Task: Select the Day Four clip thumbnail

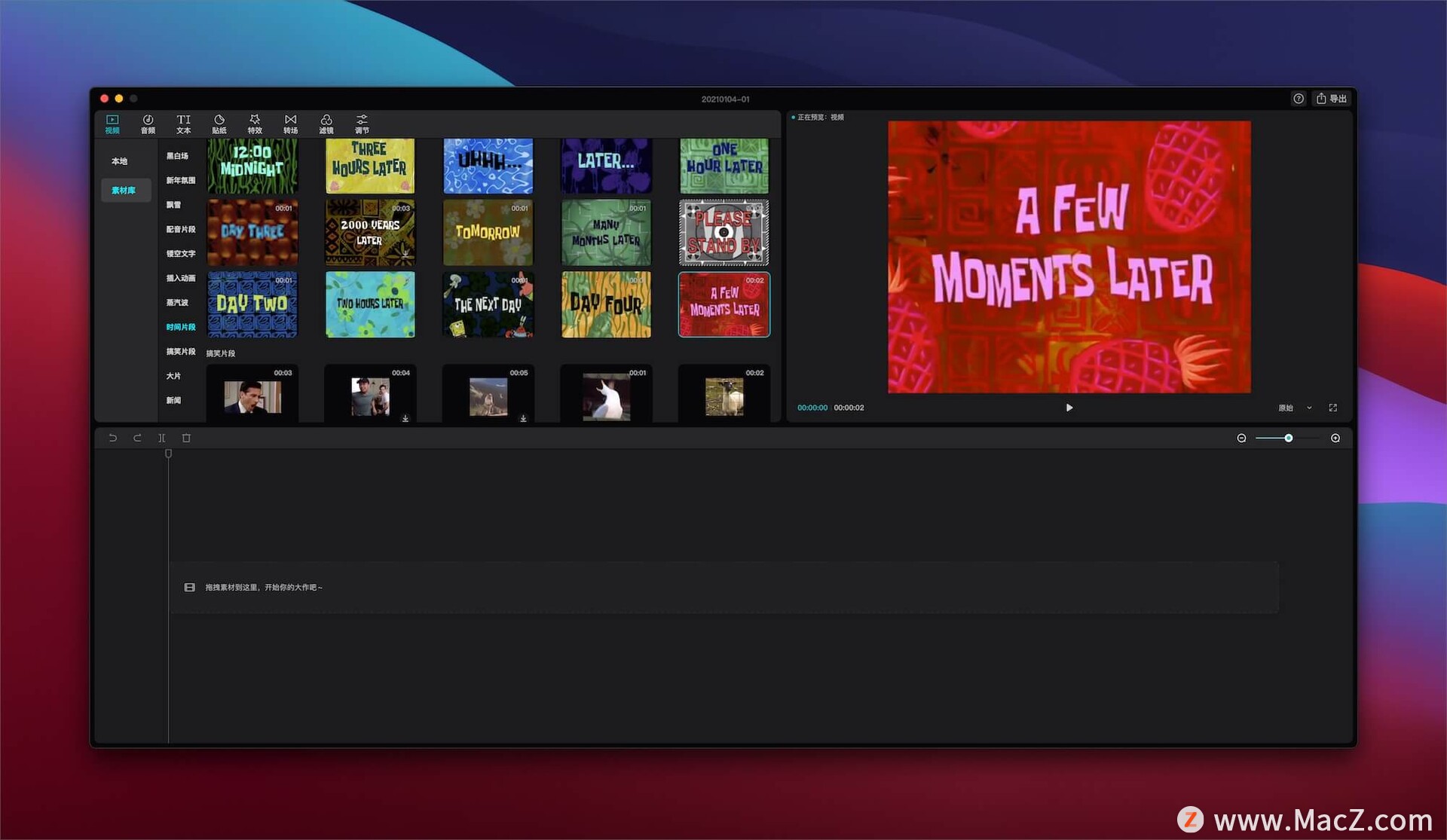Action: 606,304
